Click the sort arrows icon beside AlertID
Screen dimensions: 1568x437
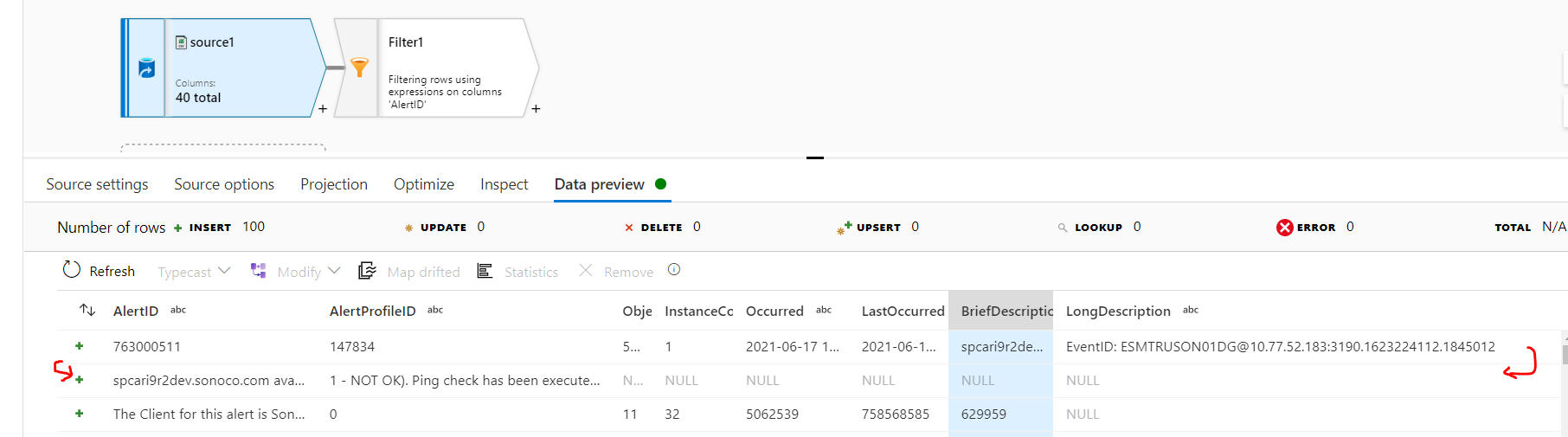87,309
